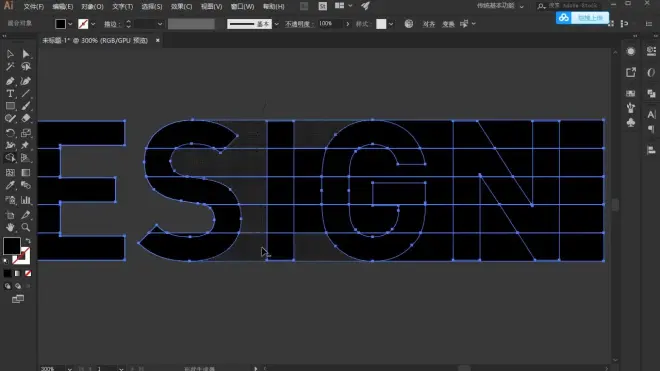Screen dimensions: 660x371
Task: Select the Artboard tool
Action: 10,215
